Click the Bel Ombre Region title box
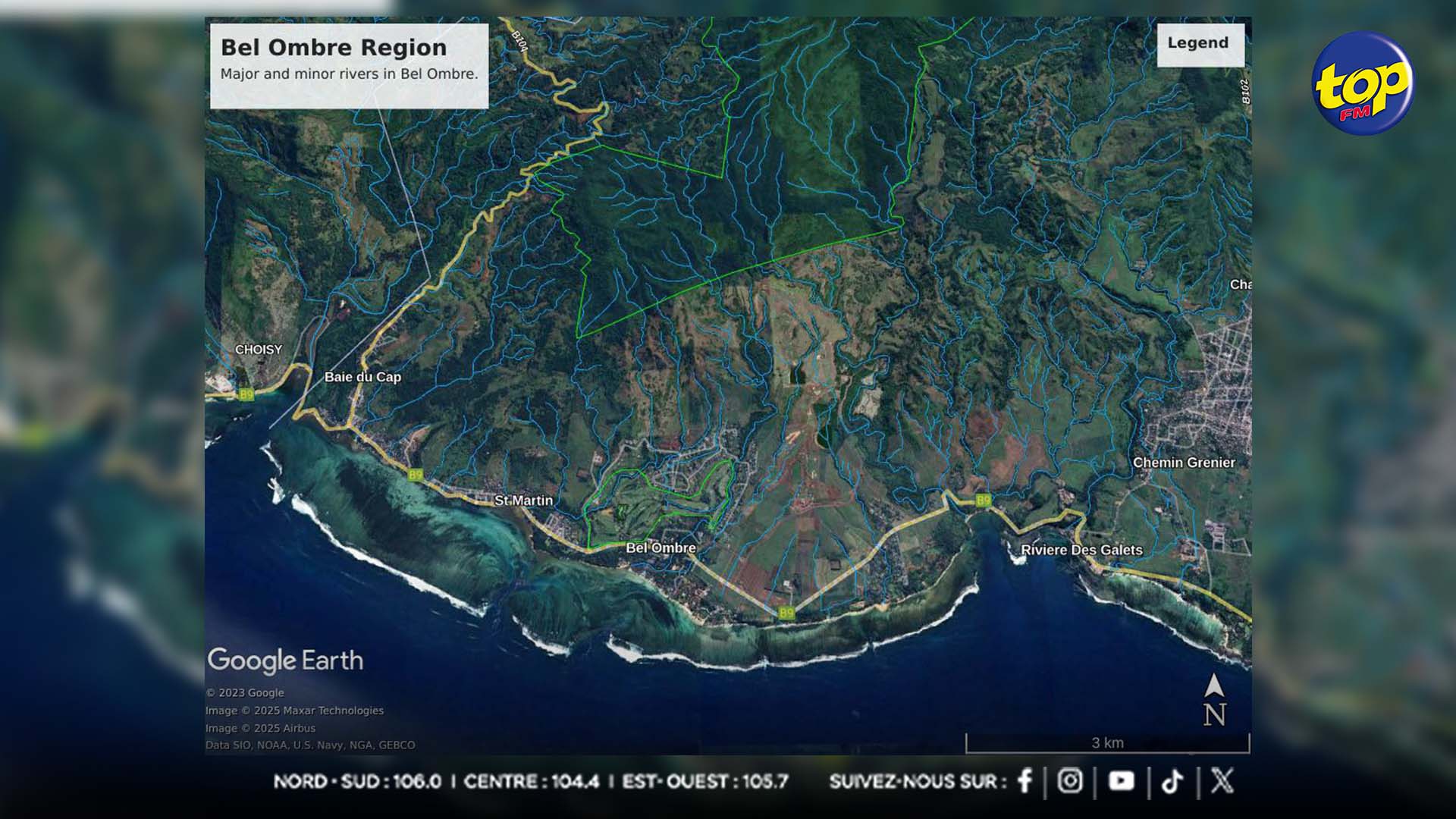Viewport: 1456px width, 819px height. 349,65
